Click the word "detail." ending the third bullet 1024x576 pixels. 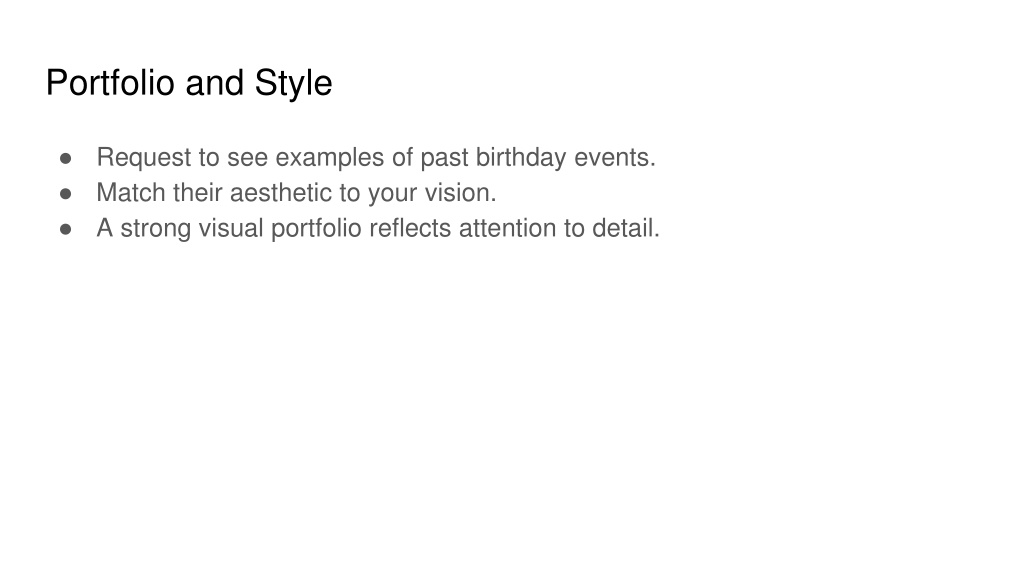click(x=626, y=228)
